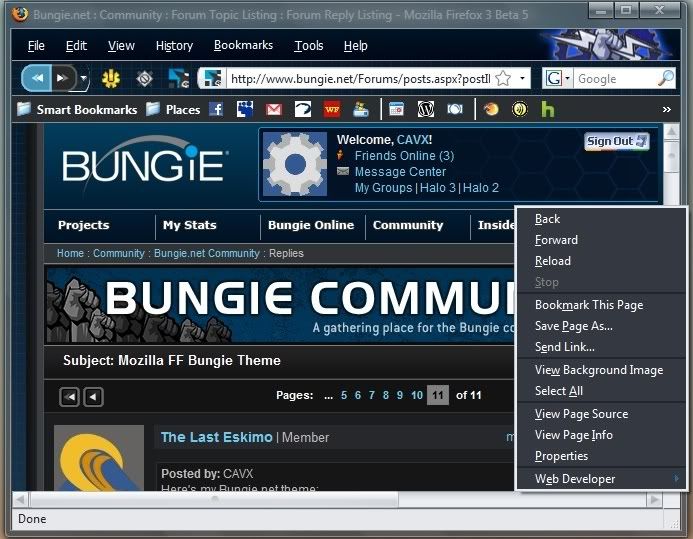Open the back/forward history dropdown arrow
This screenshot has width=693, height=539.
click(84, 78)
